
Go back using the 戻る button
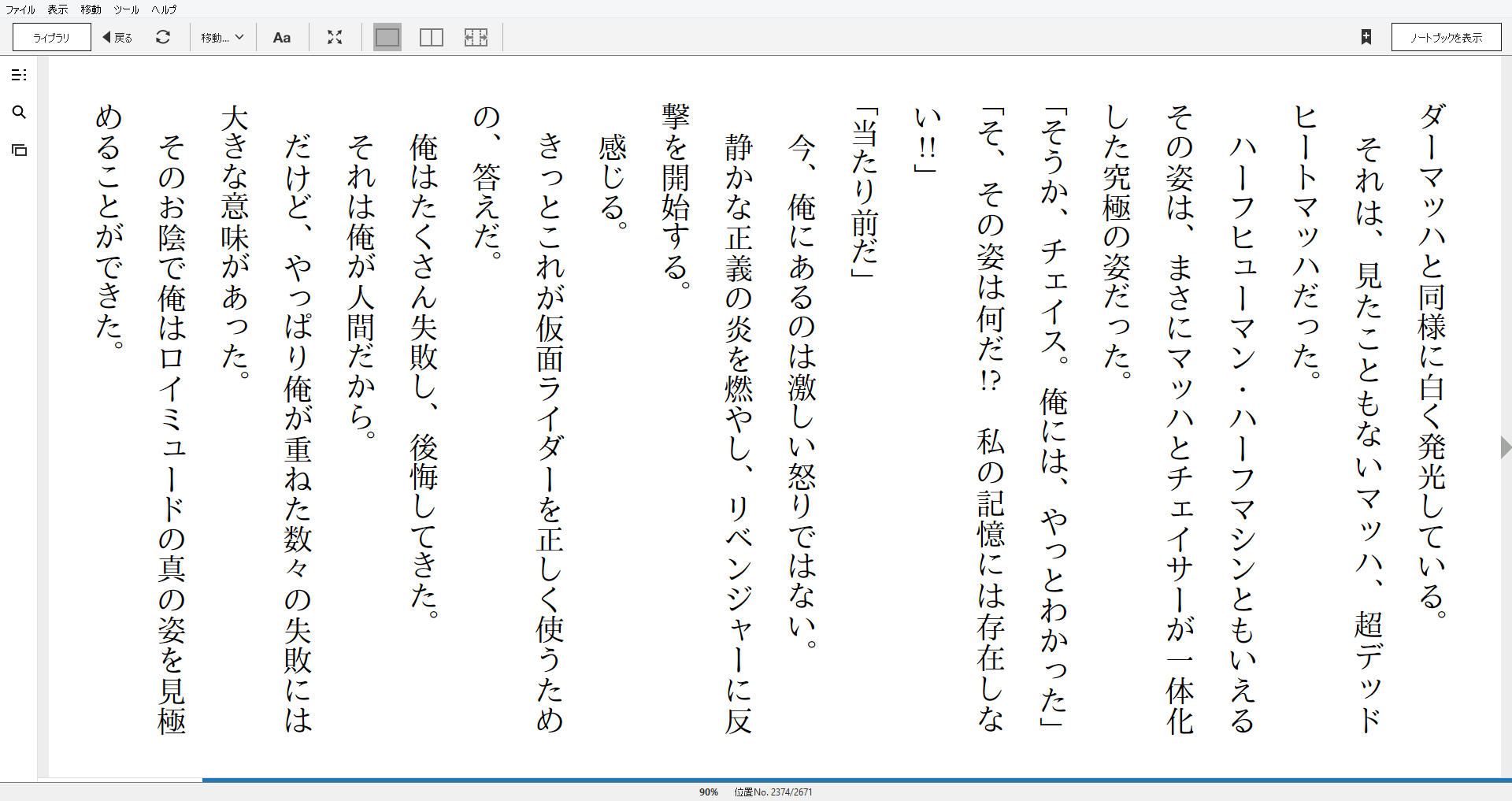point(117,36)
